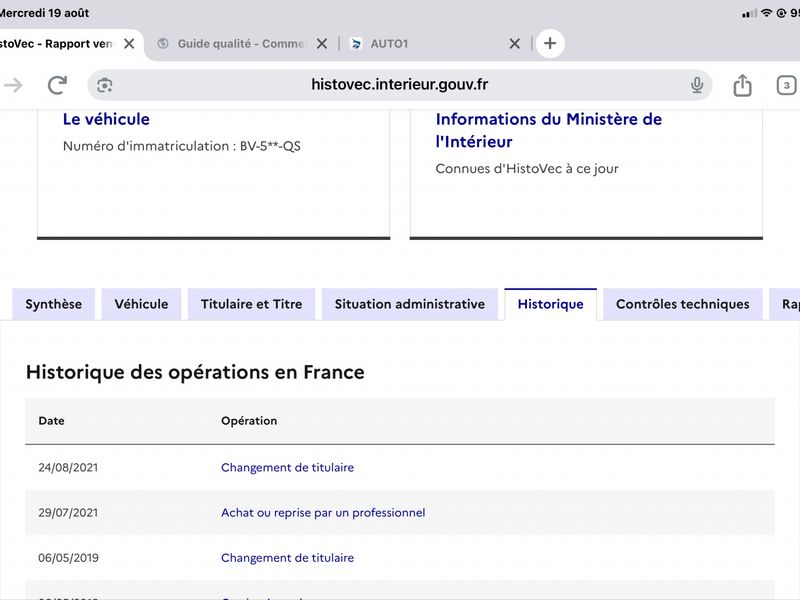Open the Contrôles techniques tab
Screen dimensions: 800x600
(x=683, y=304)
